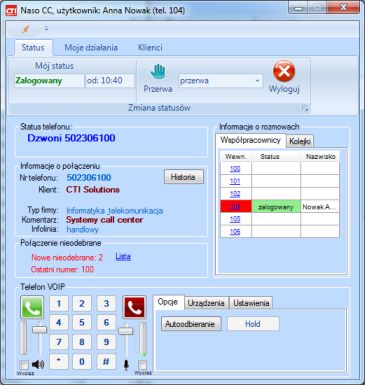This screenshot has height=385, width=365.
Task: Click the Przerwa hand icon
Action: click(158, 72)
